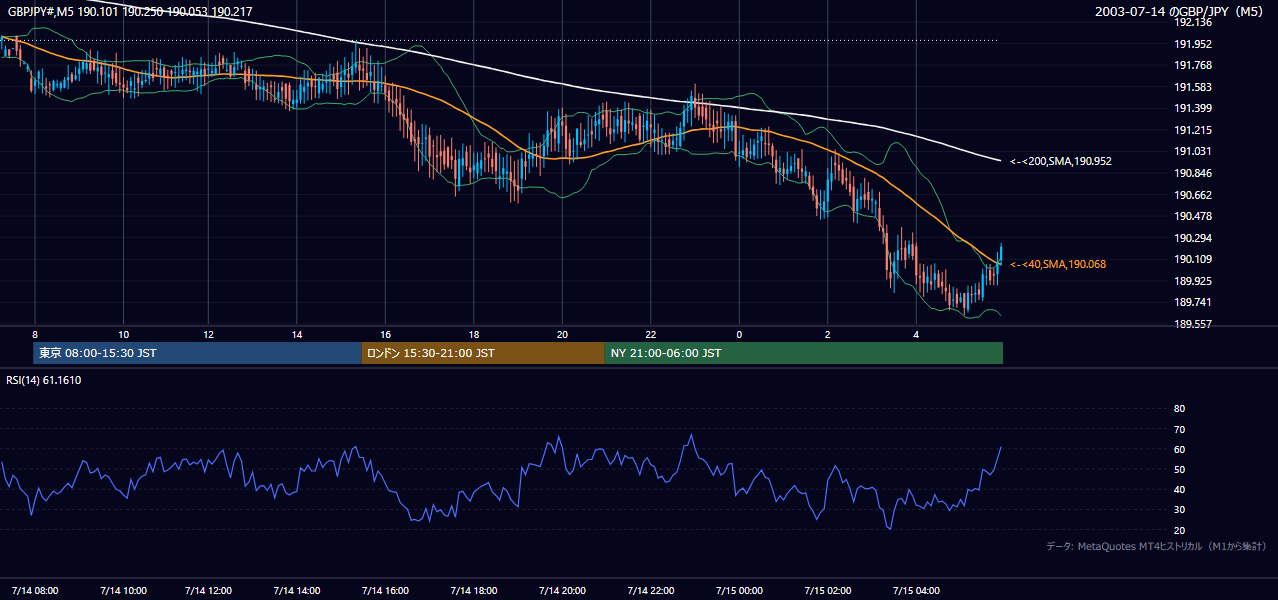
Task: Click the London session bar 15:30-21:00 JST
Action: pyautogui.click(x=483, y=353)
